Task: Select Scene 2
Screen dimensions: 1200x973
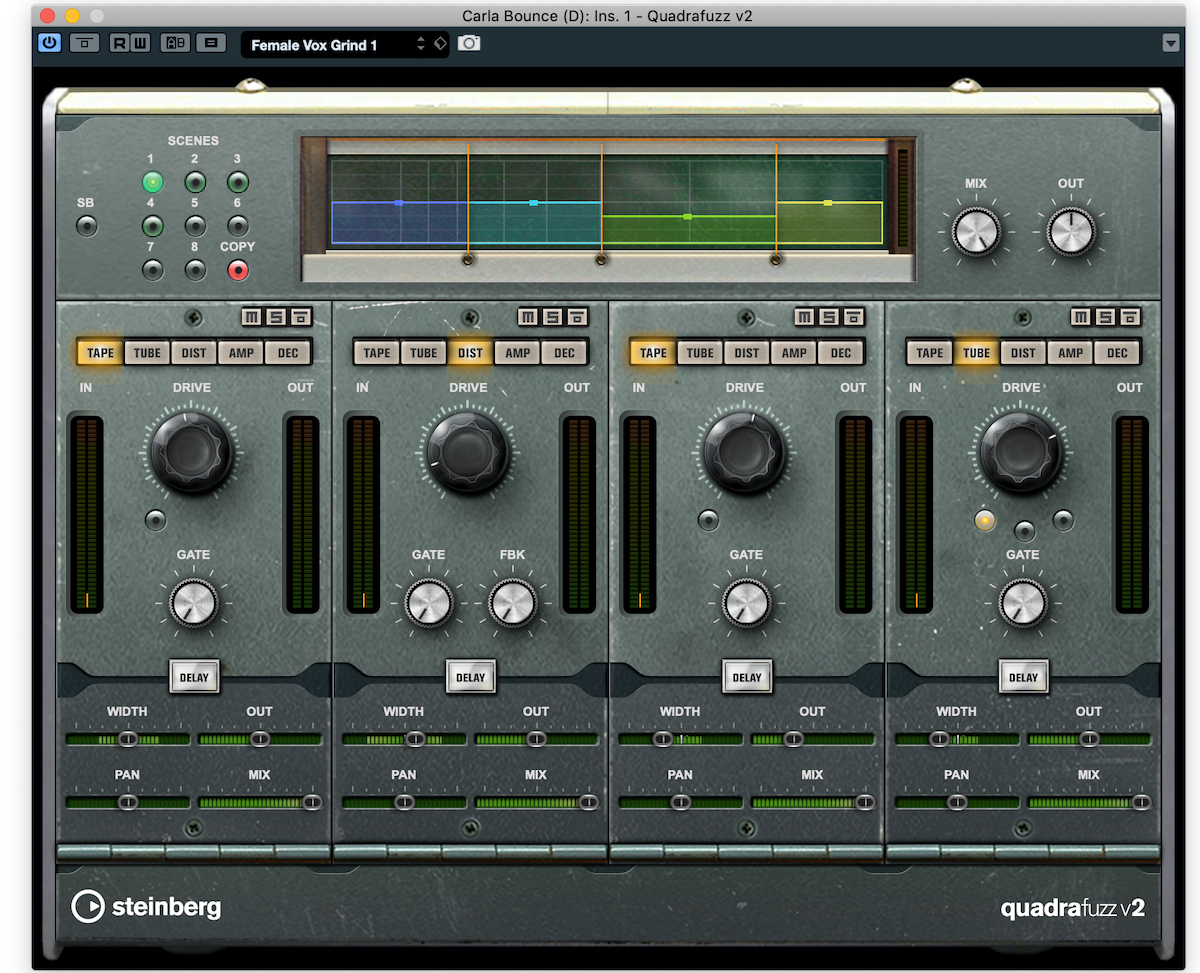Action: 195,182
